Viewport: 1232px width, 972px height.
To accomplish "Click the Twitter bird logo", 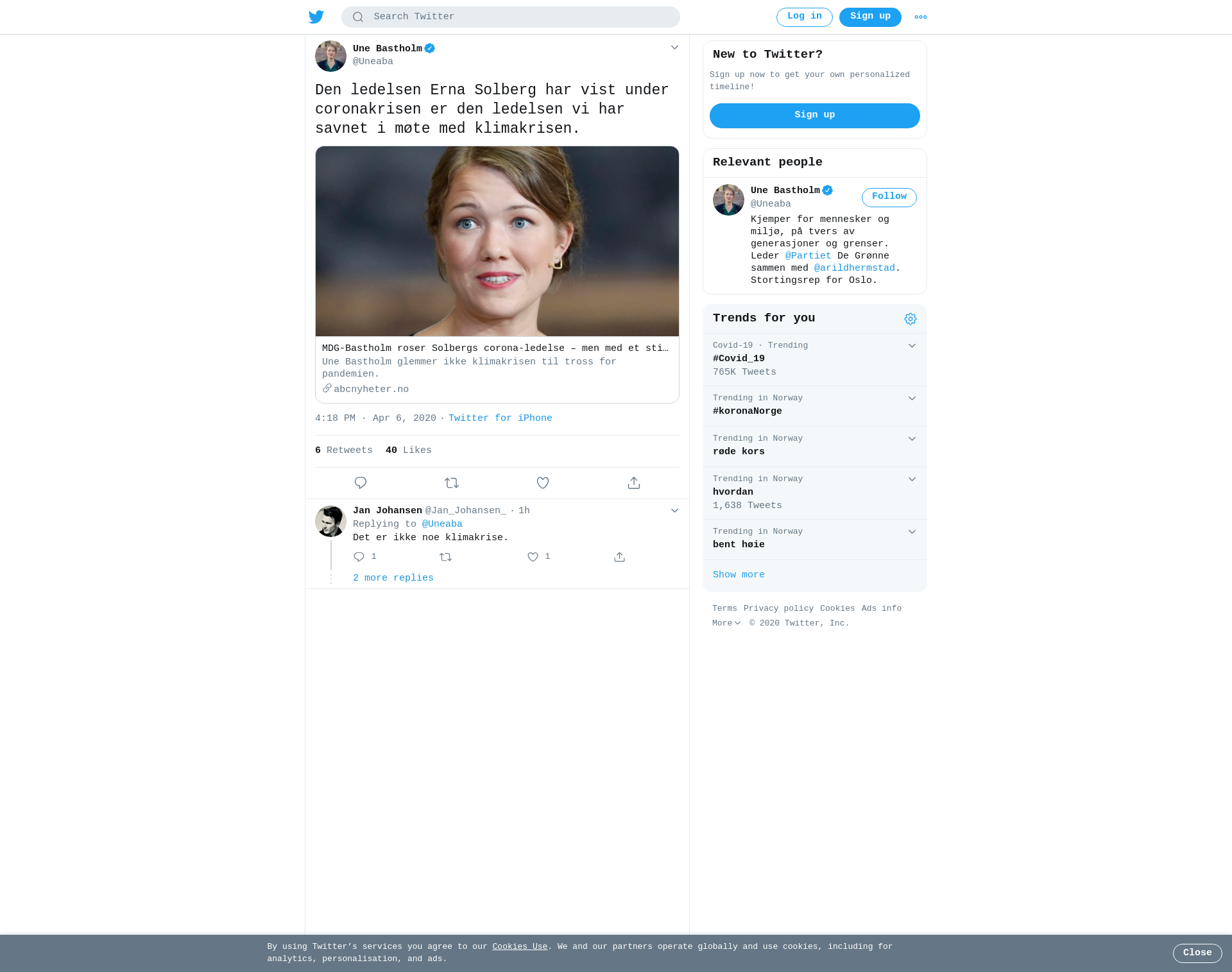I will 316,17.
